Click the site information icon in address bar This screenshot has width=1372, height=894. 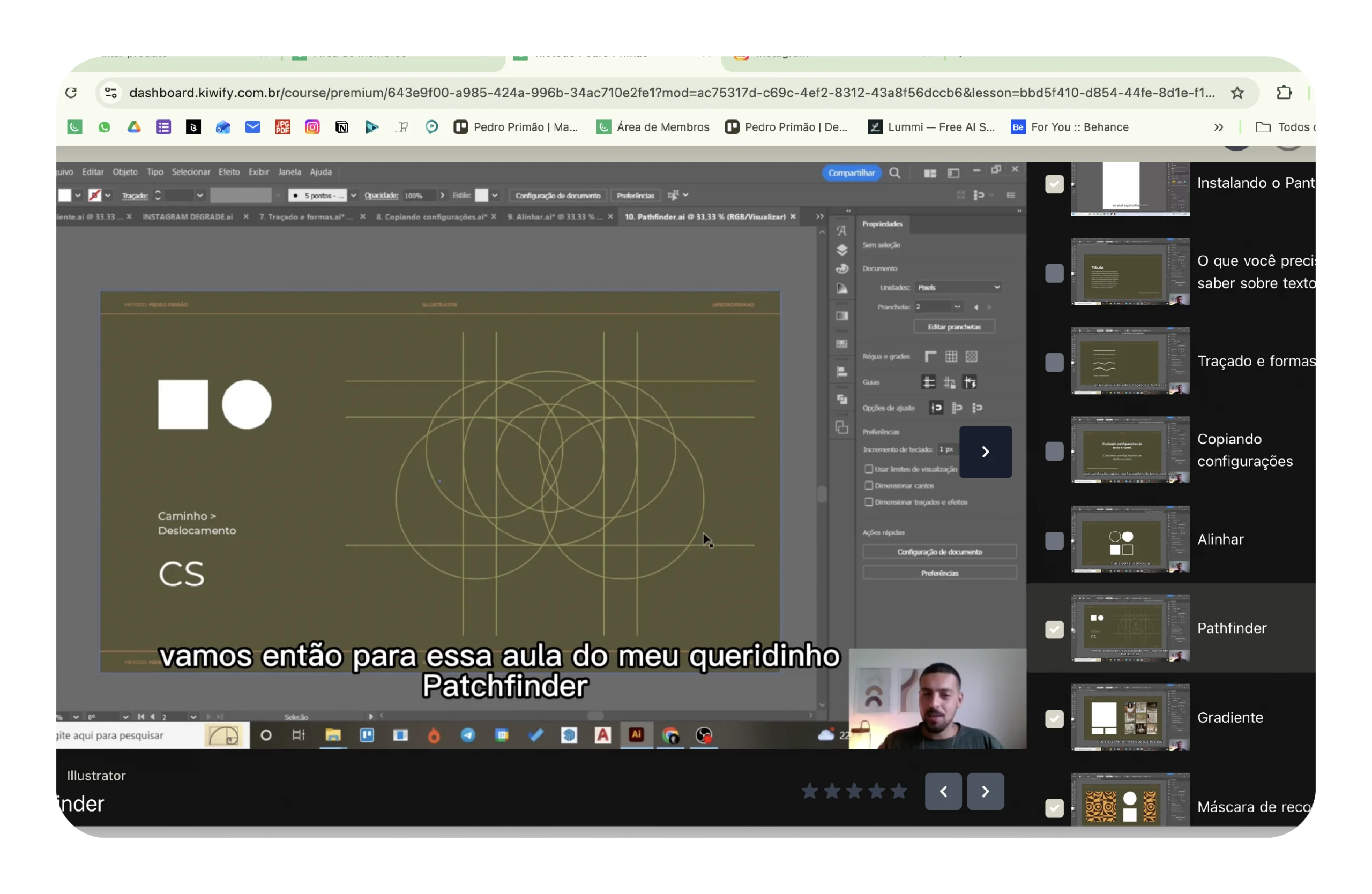[x=111, y=93]
